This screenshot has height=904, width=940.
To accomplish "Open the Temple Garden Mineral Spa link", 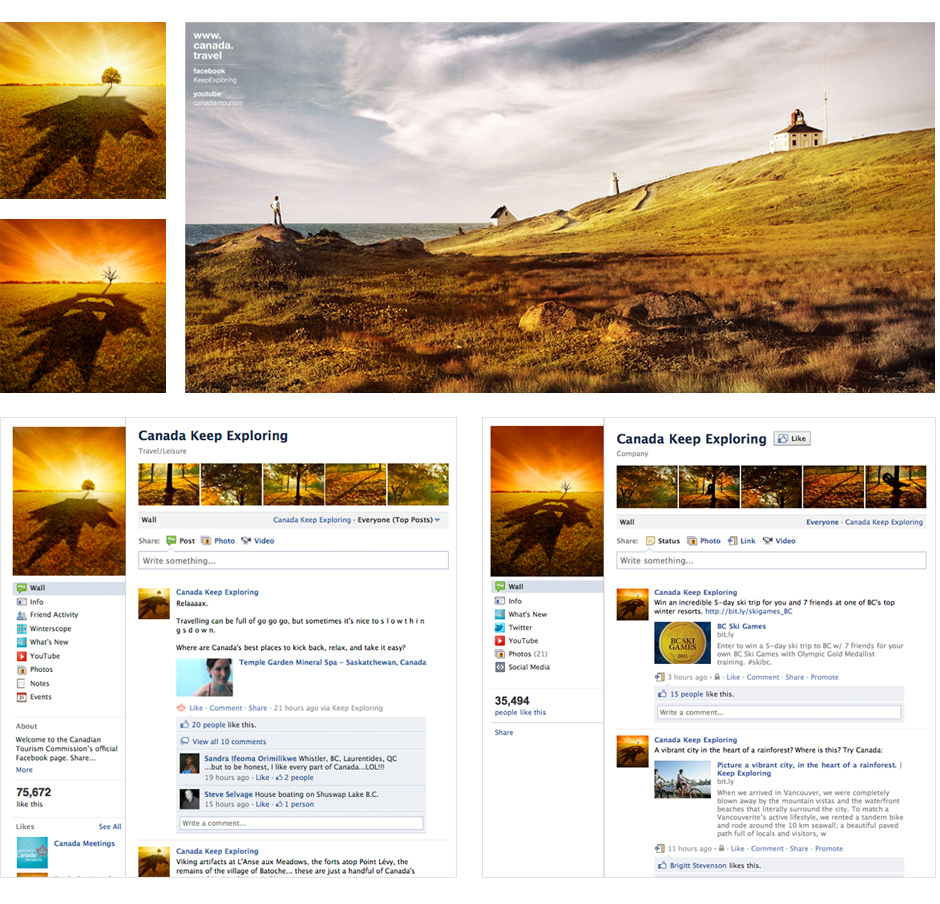I will point(333,662).
